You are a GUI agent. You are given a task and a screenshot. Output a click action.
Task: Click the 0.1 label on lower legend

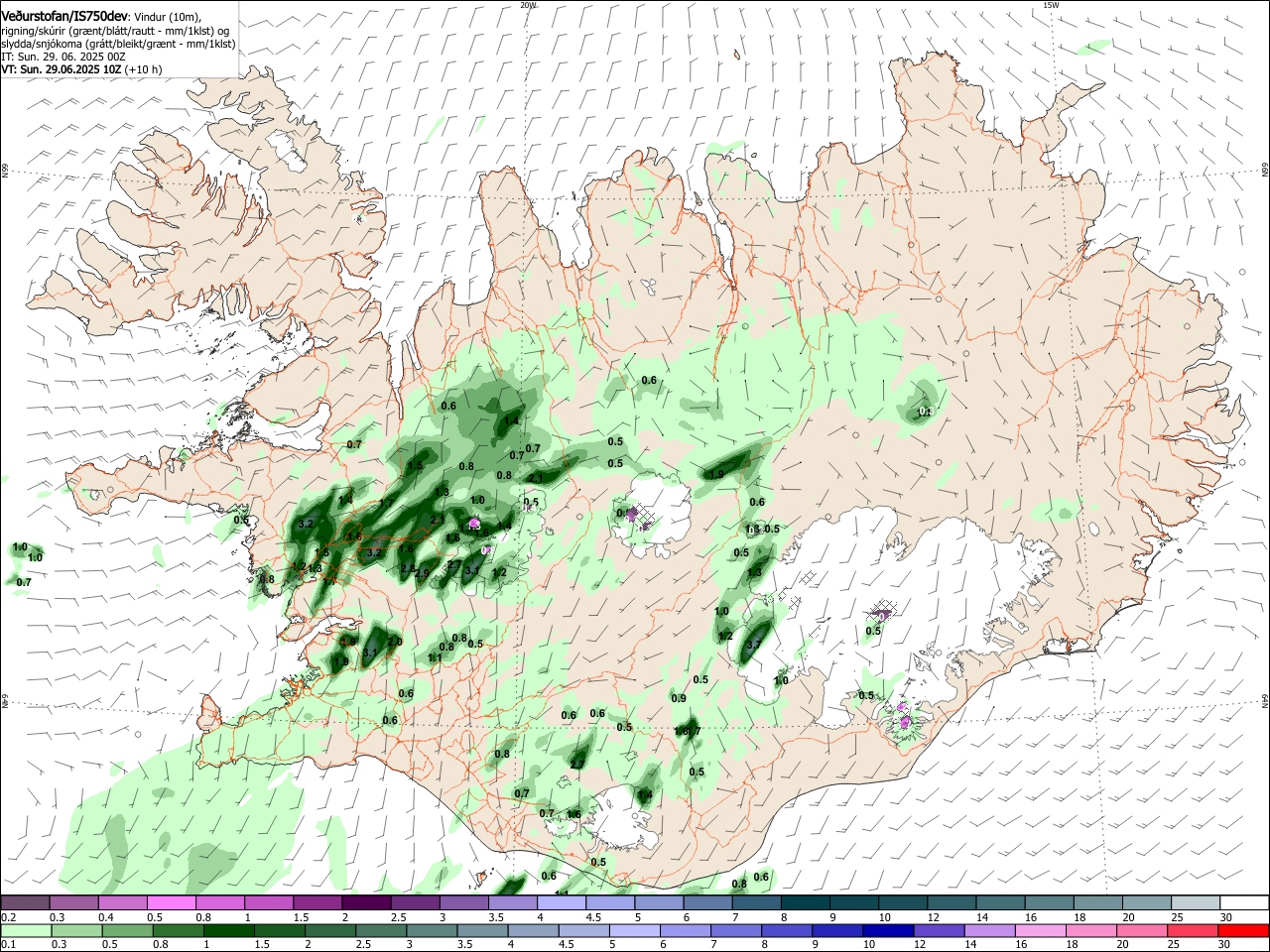click(x=8, y=944)
